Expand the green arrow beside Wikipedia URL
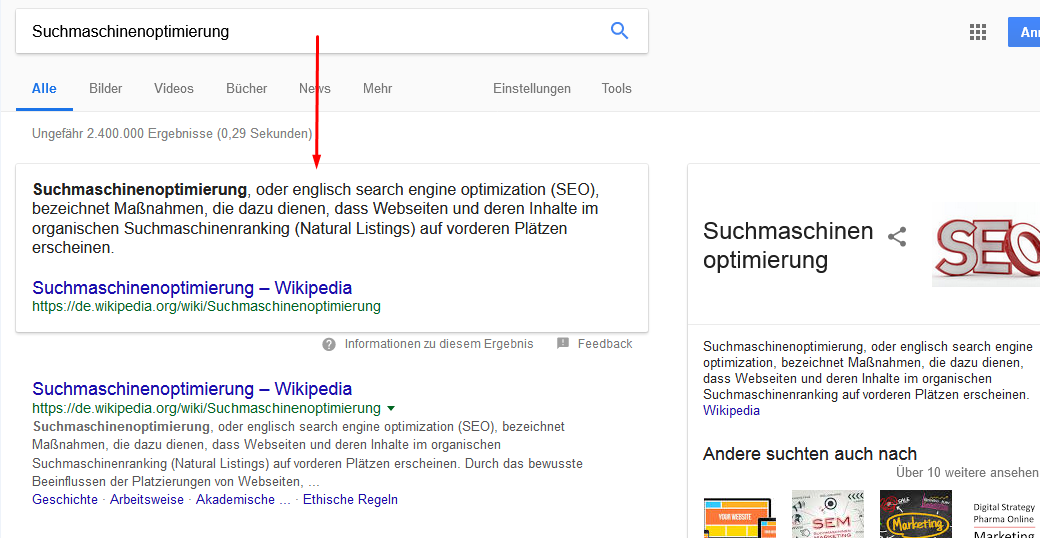The image size is (1040, 538). pyautogui.click(x=391, y=408)
